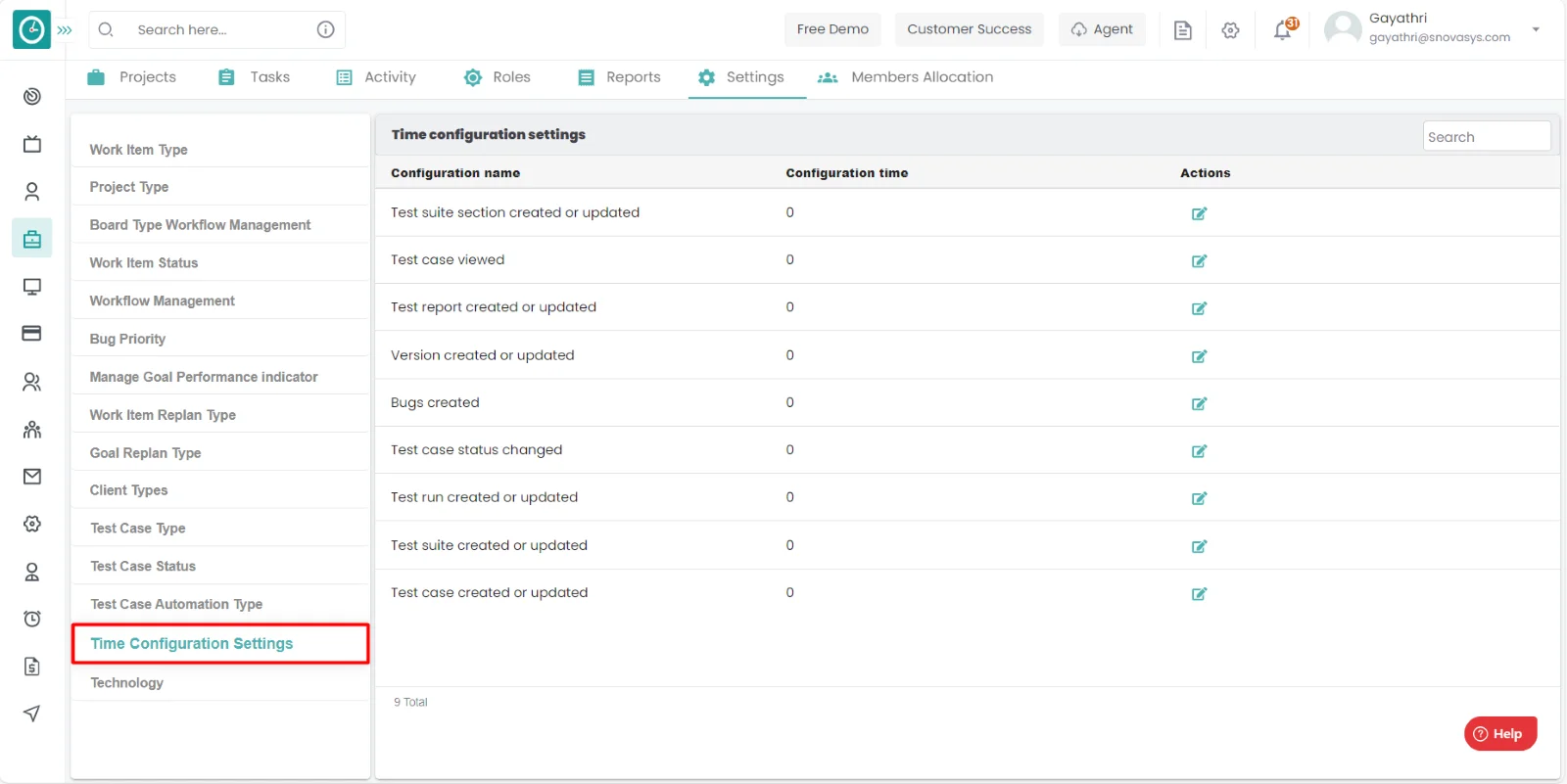Open the credit card sidebar icon

32,334
